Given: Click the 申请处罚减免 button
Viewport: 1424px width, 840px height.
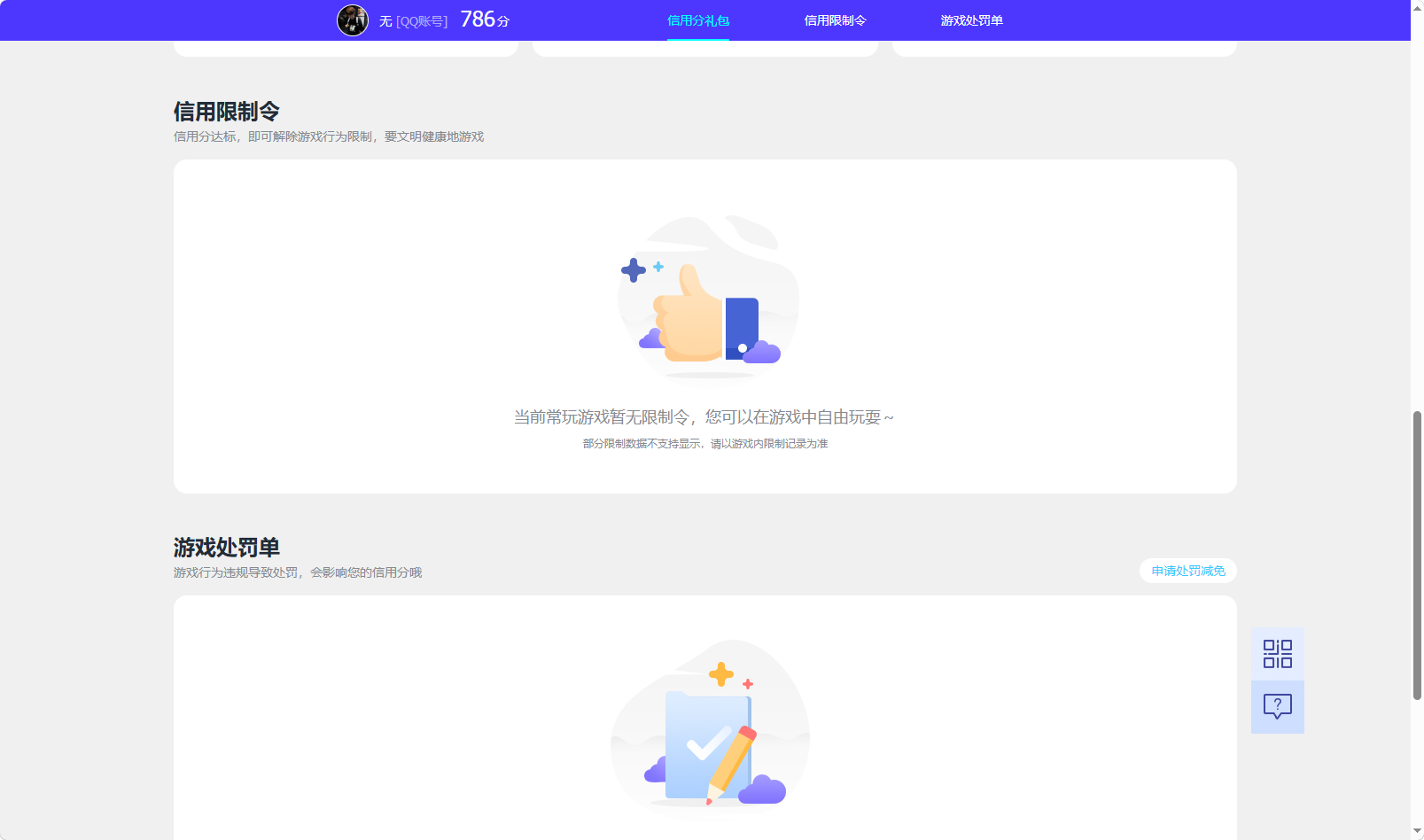Looking at the screenshot, I should (x=1188, y=571).
